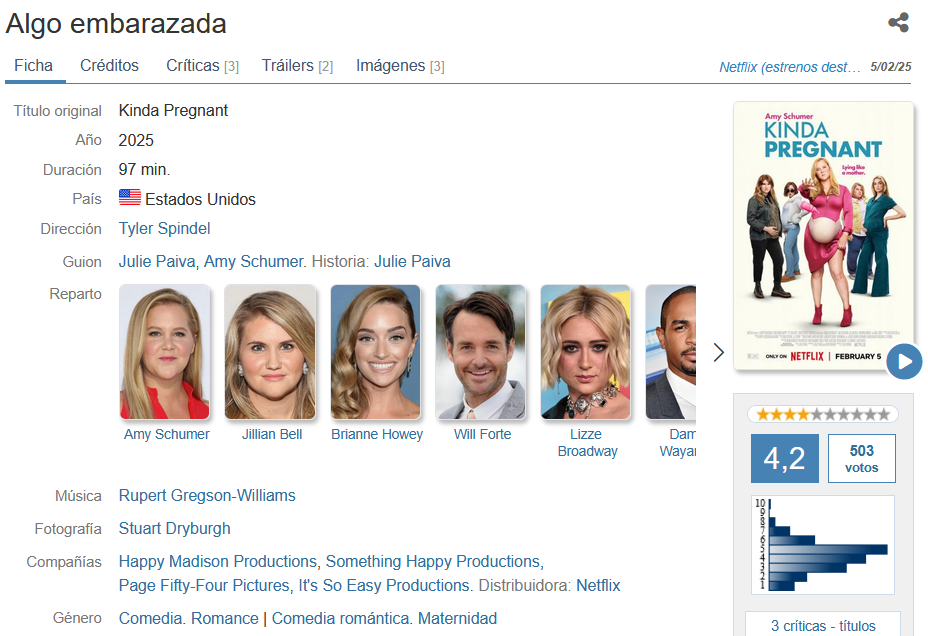
Task: Open Will Forte's photo thumbnail
Action: (x=481, y=352)
